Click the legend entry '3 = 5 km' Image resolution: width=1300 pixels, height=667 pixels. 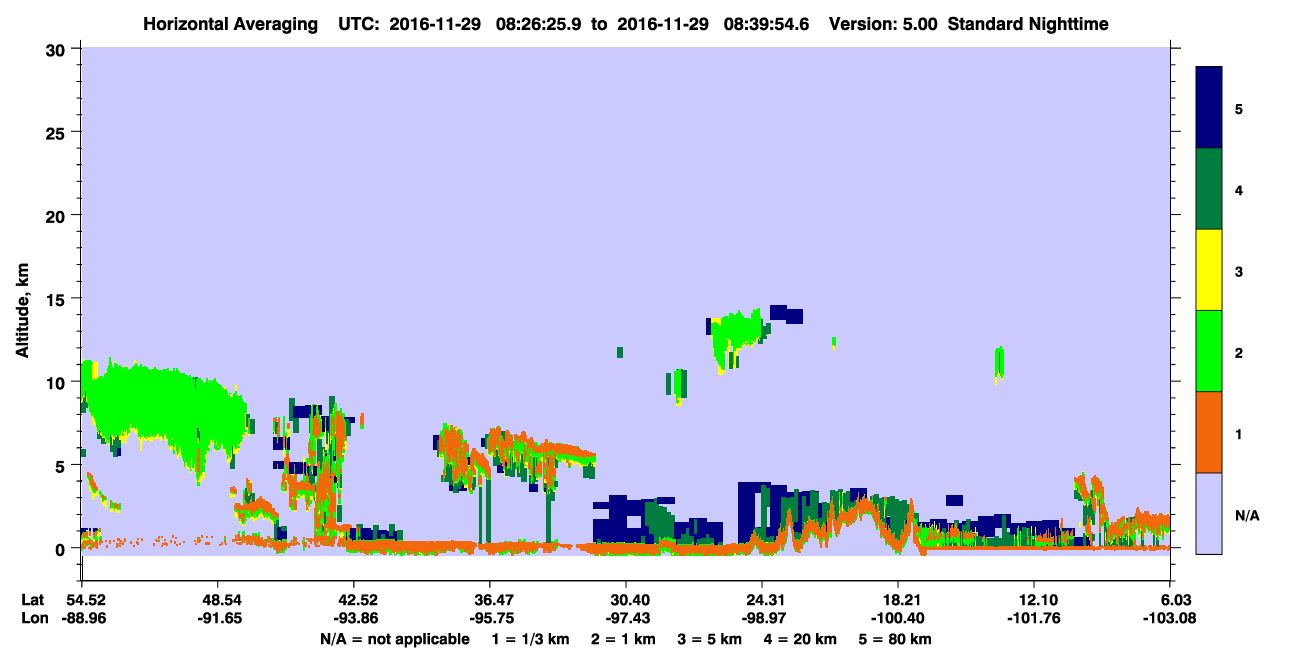pos(712,639)
